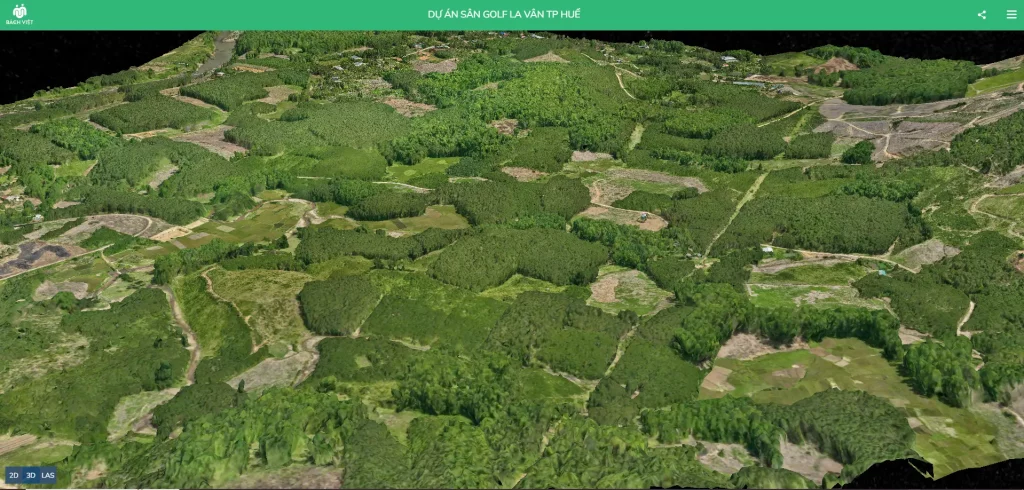The image size is (1024, 490).
Task: Switch the map to 3D view
Action: pyautogui.click(x=30, y=475)
